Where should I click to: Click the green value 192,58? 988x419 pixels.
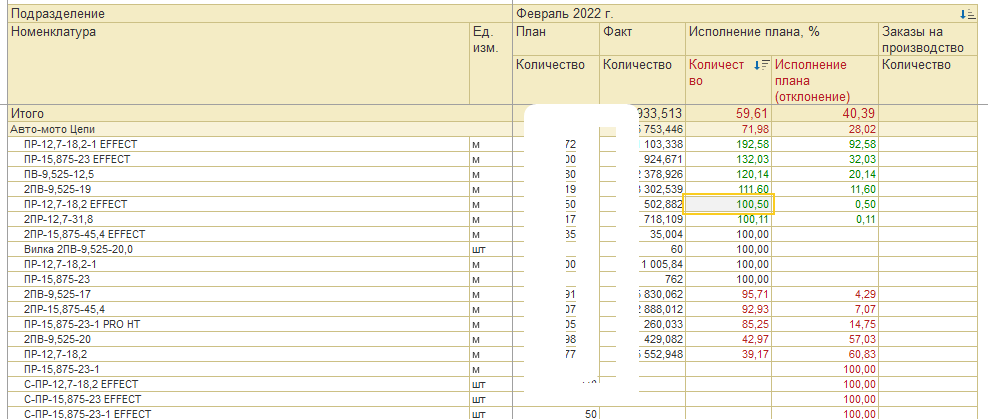click(x=752, y=144)
